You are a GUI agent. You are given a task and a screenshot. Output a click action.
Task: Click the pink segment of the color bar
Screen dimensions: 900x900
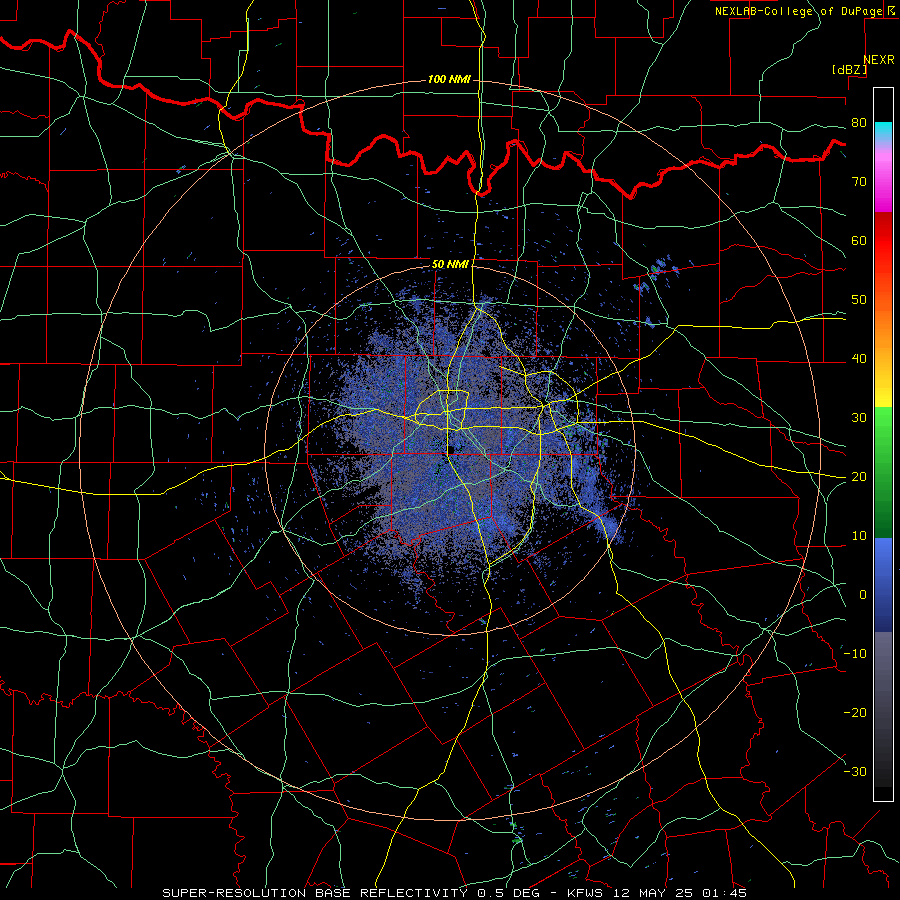pyautogui.click(x=883, y=178)
